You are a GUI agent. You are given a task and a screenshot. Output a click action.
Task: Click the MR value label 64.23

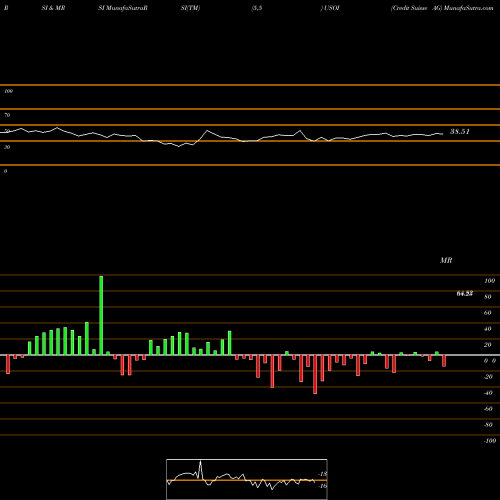point(465,294)
